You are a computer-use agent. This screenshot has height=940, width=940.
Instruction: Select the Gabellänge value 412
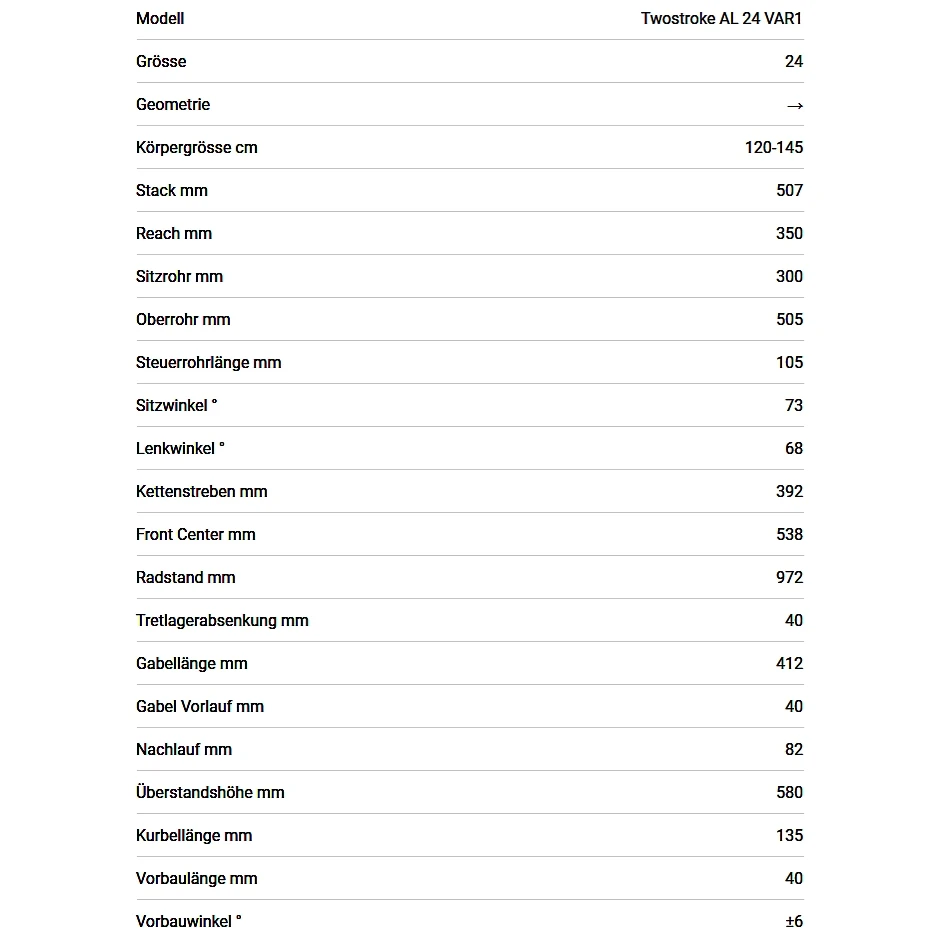point(789,663)
